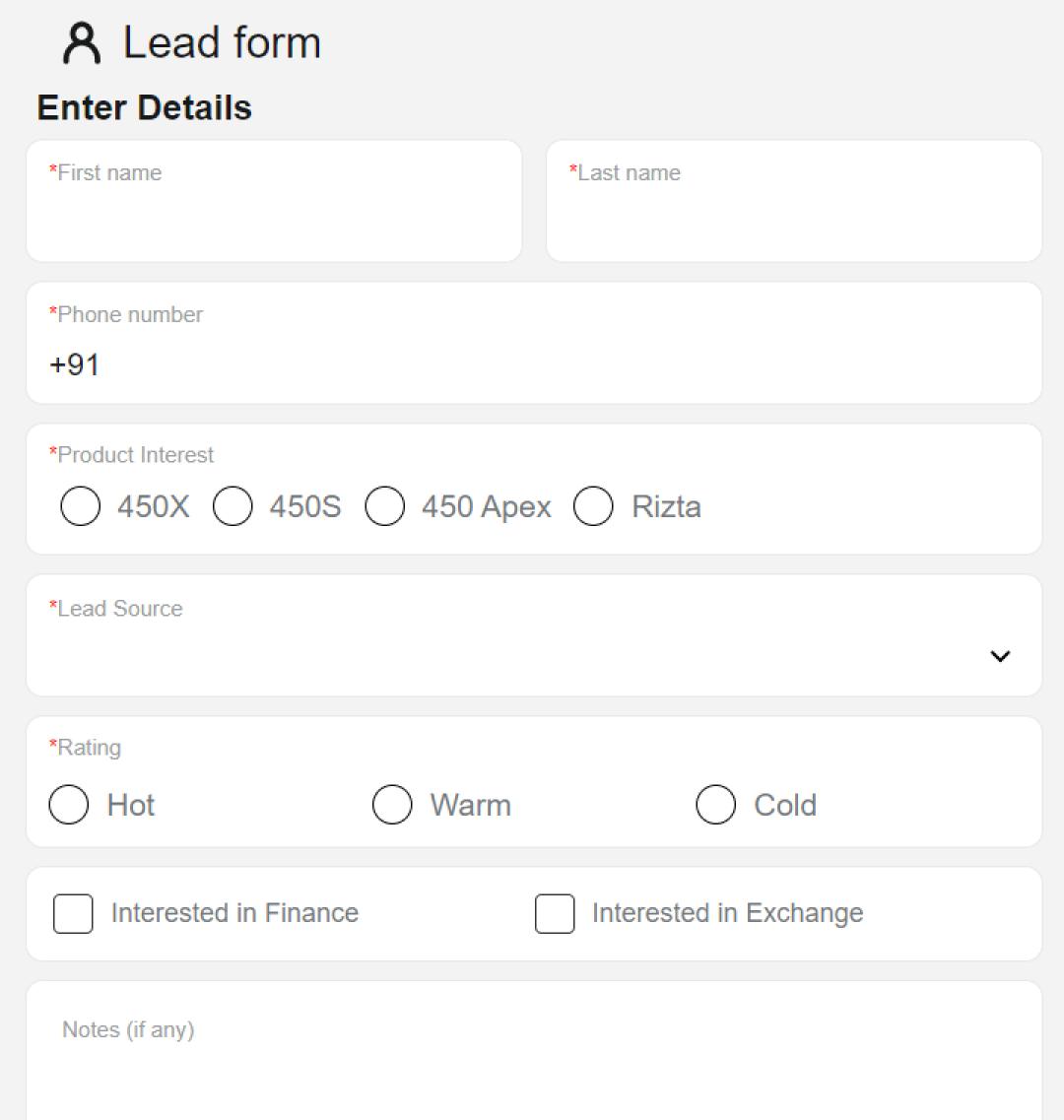This screenshot has height=1120, width=1064.
Task: Click the Enter Details heading
Action: point(145,107)
